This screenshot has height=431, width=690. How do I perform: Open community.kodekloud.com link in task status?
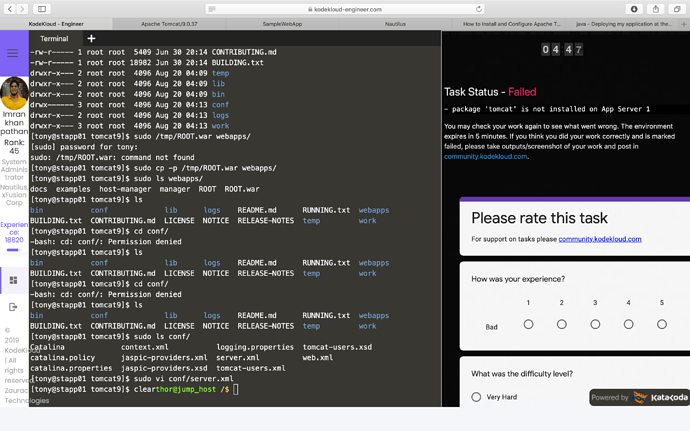(x=485, y=157)
